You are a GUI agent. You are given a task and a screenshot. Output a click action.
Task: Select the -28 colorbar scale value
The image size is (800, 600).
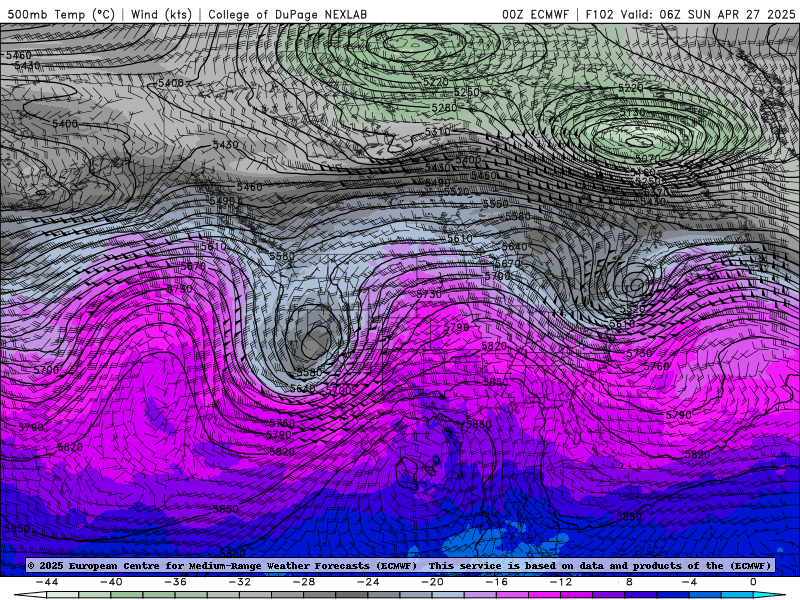point(304,582)
